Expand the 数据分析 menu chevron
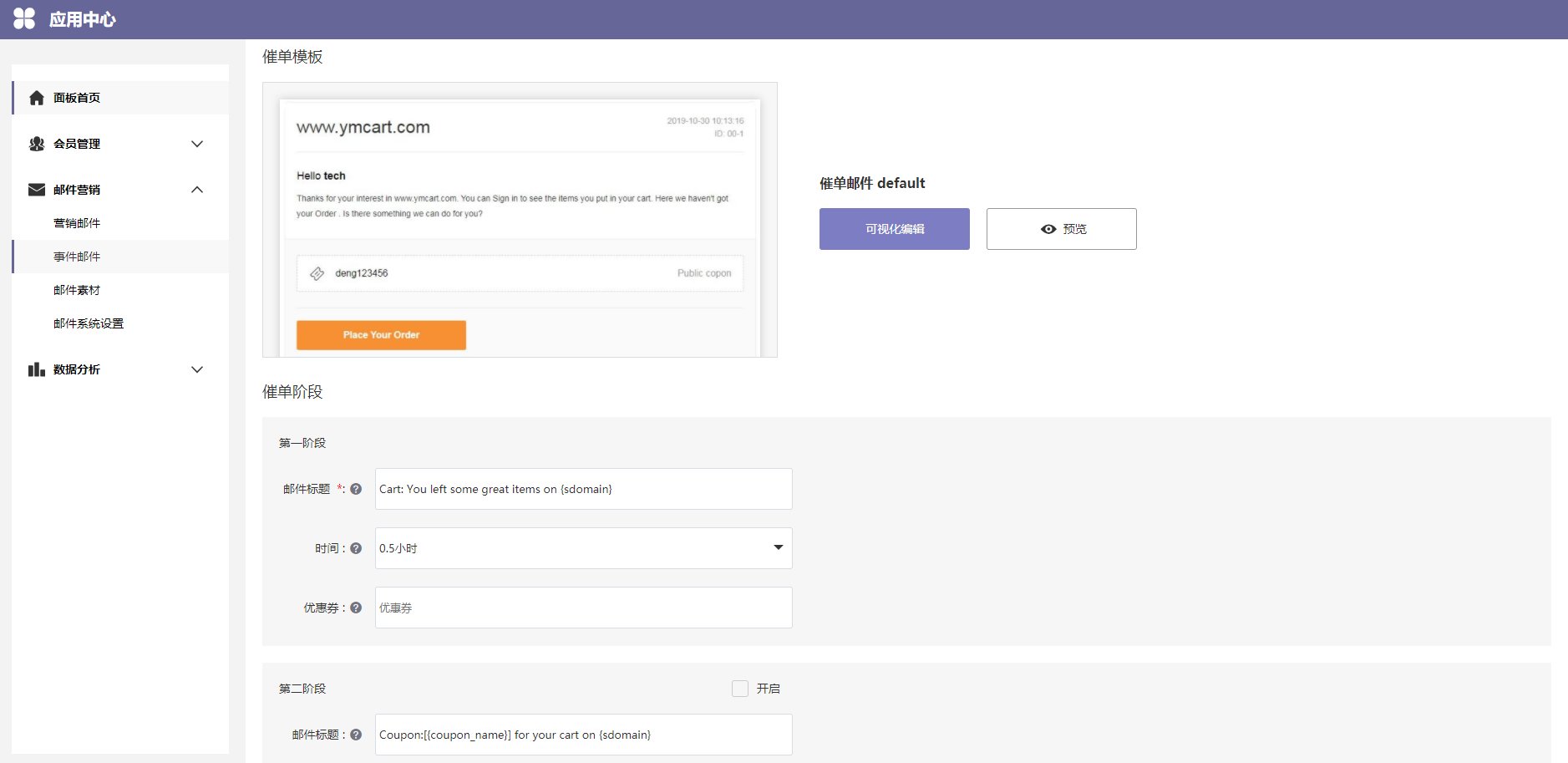This screenshot has width=1568, height=763. tap(197, 369)
